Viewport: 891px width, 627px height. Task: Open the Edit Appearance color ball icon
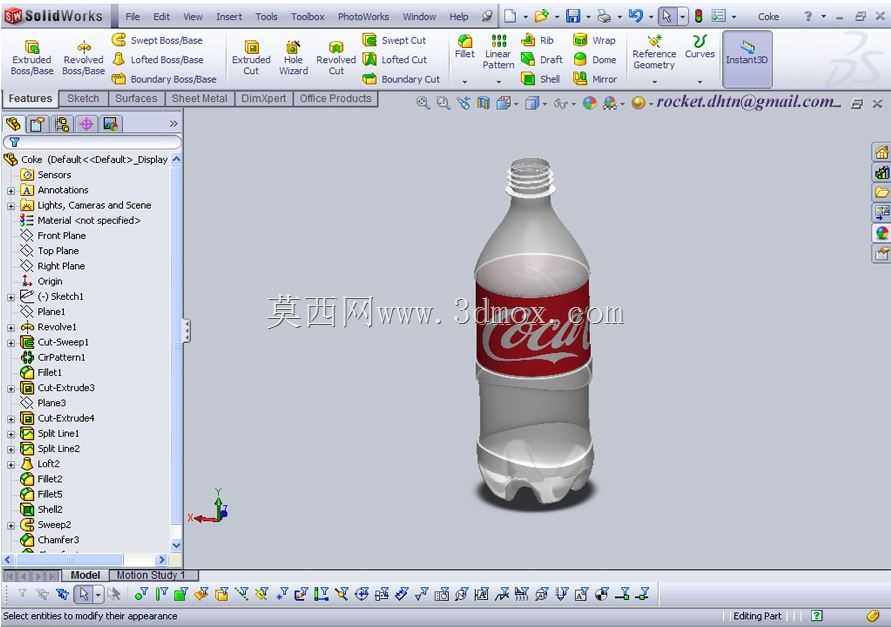coord(590,103)
